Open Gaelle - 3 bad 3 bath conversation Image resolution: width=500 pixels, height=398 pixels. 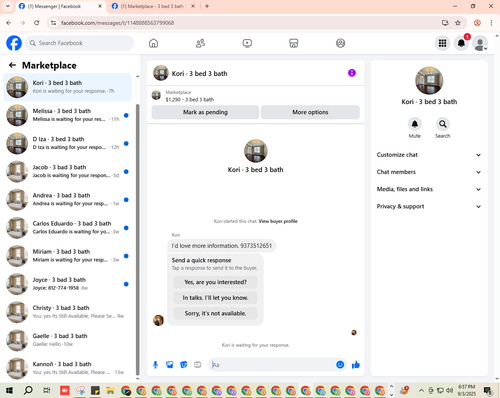coord(67,340)
